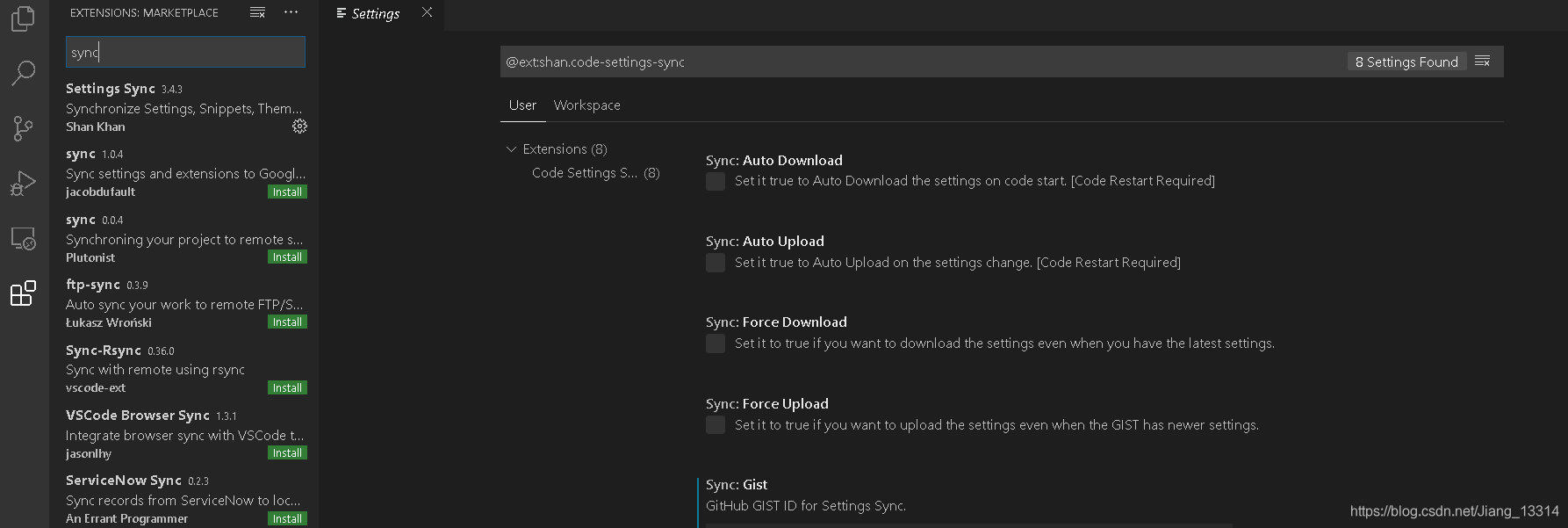Open the Search view in activity bar
Viewport: 1568px width, 528px height.
(23, 73)
